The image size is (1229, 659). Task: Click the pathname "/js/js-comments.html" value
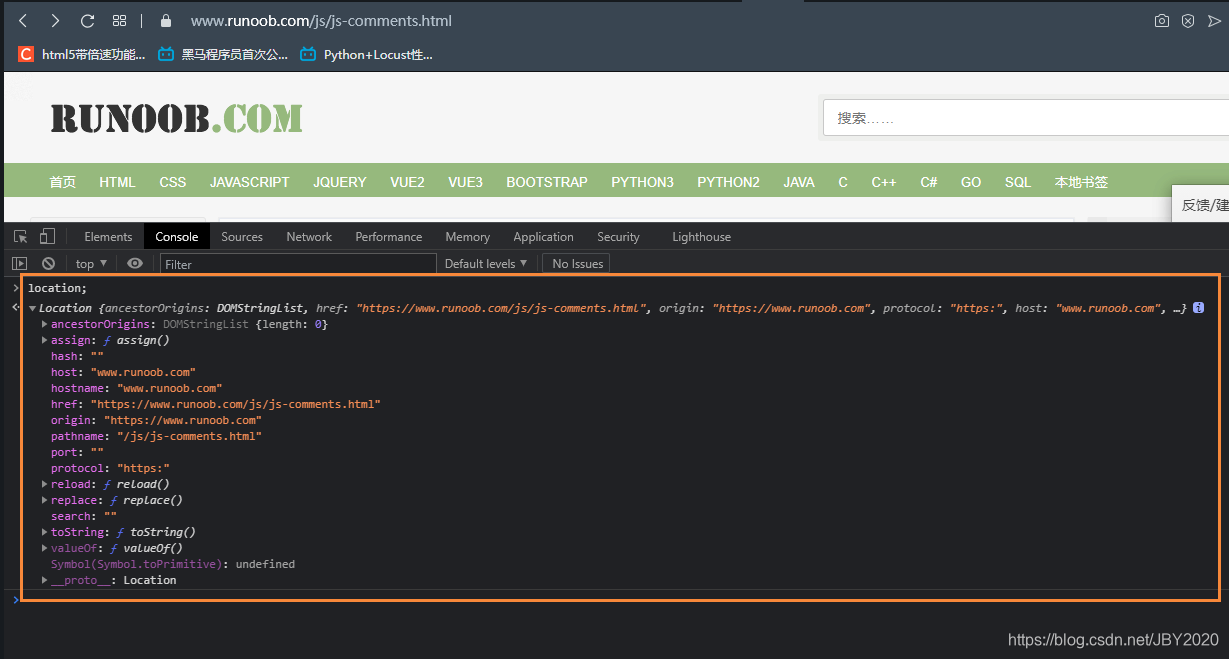pos(189,436)
